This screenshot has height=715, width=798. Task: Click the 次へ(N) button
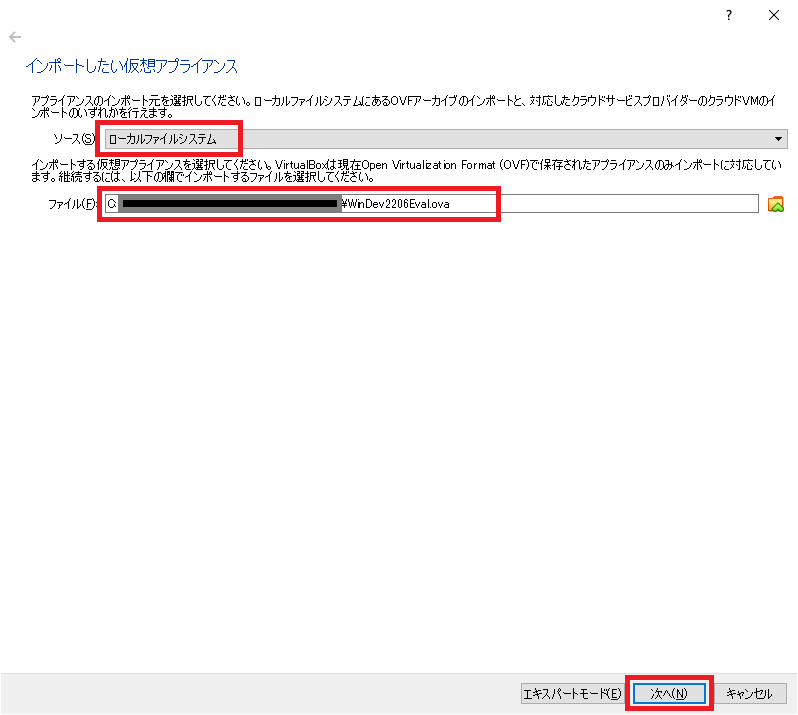[669, 694]
